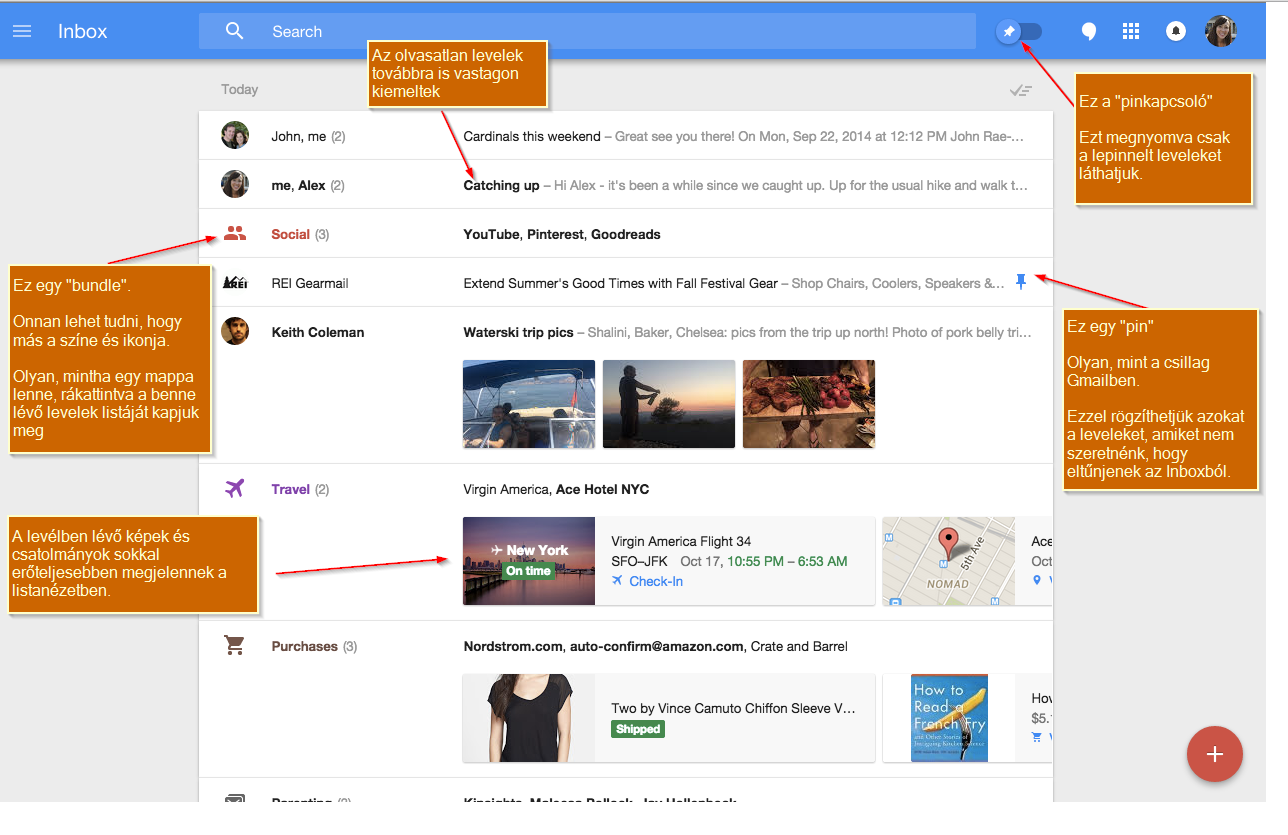Screen dimensions: 1288x835
Task: Open the account profile avatar
Action: pyautogui.click(x=1221, y=32)
